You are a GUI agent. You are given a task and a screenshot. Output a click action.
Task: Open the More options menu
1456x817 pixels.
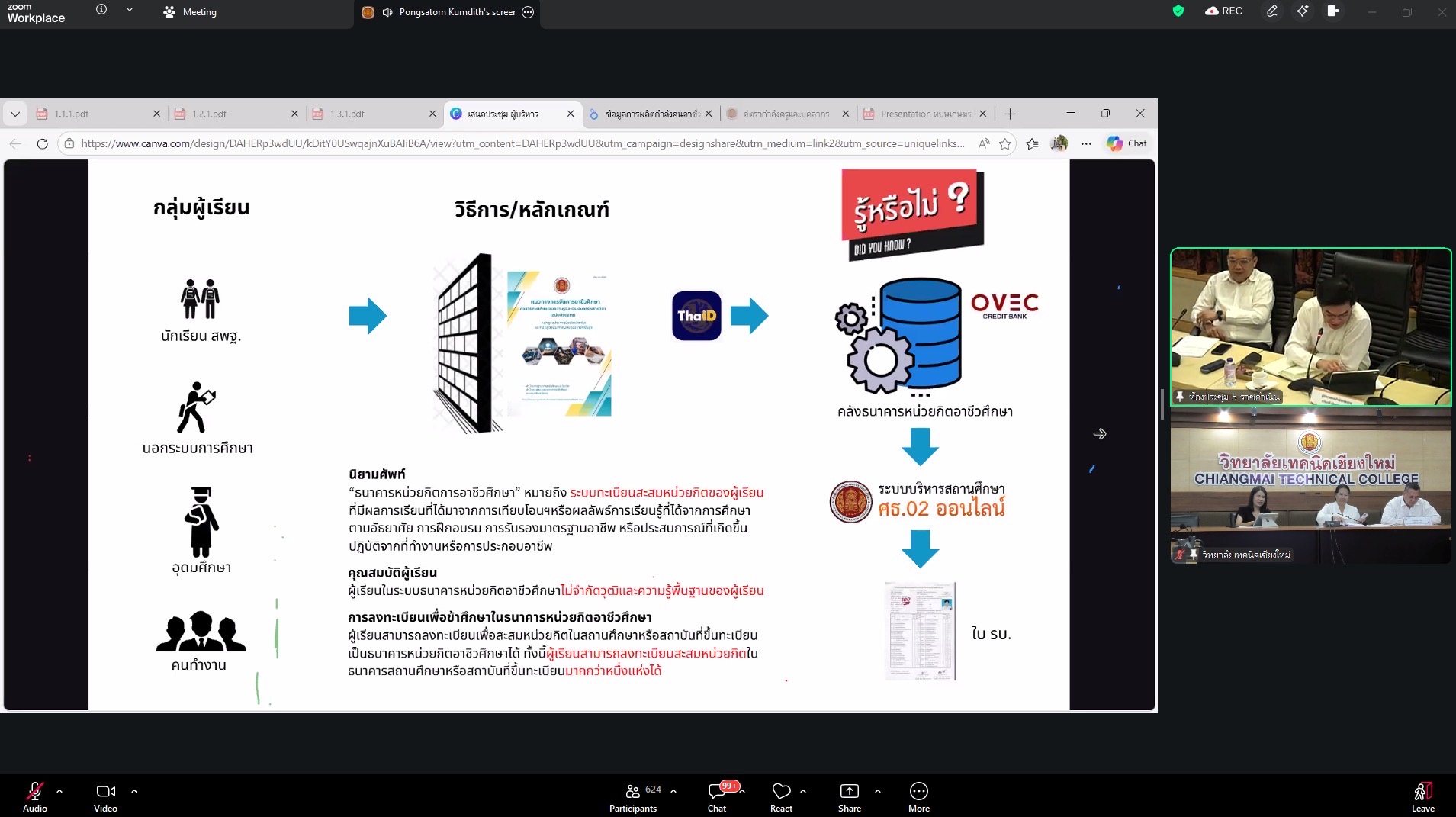918,796
